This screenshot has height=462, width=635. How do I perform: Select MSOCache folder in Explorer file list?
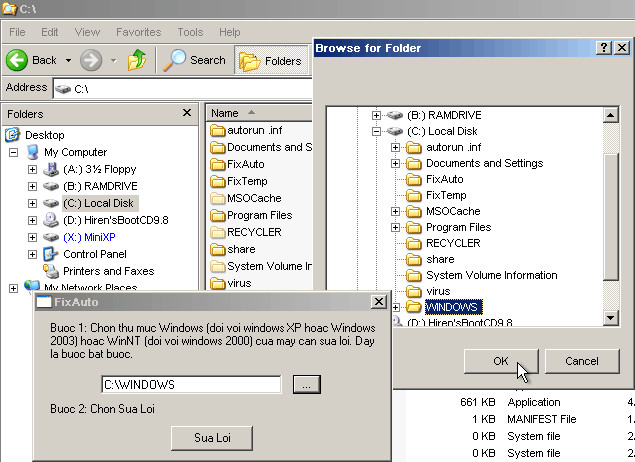246,198
